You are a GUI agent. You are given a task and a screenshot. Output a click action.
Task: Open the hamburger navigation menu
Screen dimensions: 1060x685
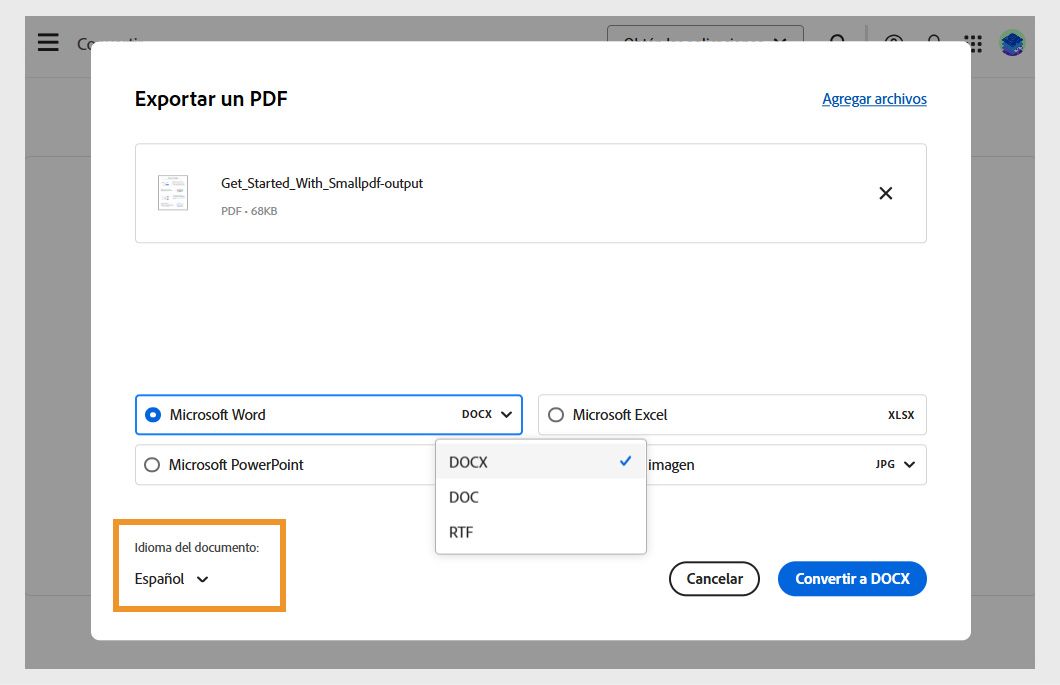click(x=47, y=43)
